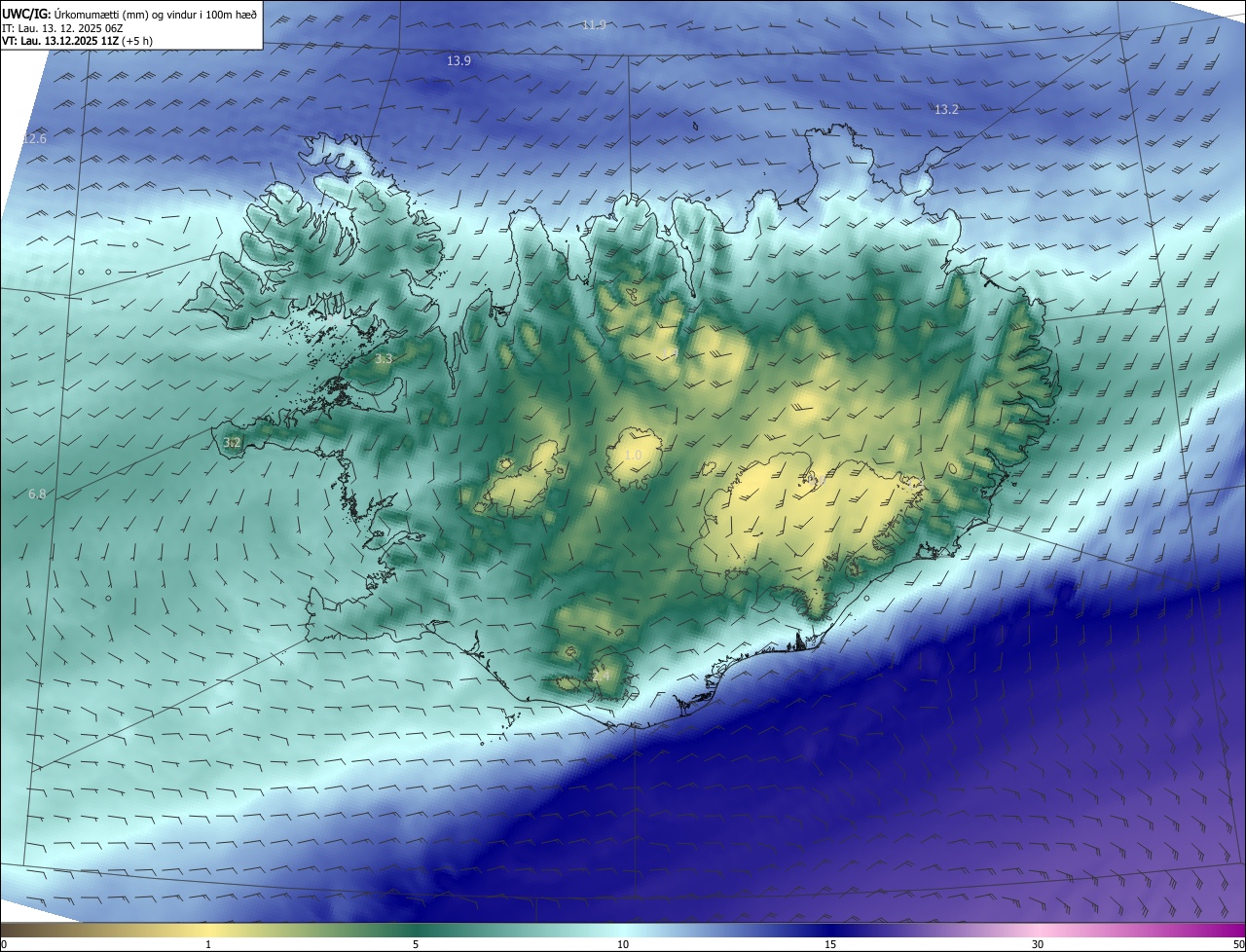Click the valid time line 'VT: Lau. 13.12.2025 11Z (+5 h)'
Image resolution: width=1246 pixels, height=952 pixels.
click(x=77, y=41)
